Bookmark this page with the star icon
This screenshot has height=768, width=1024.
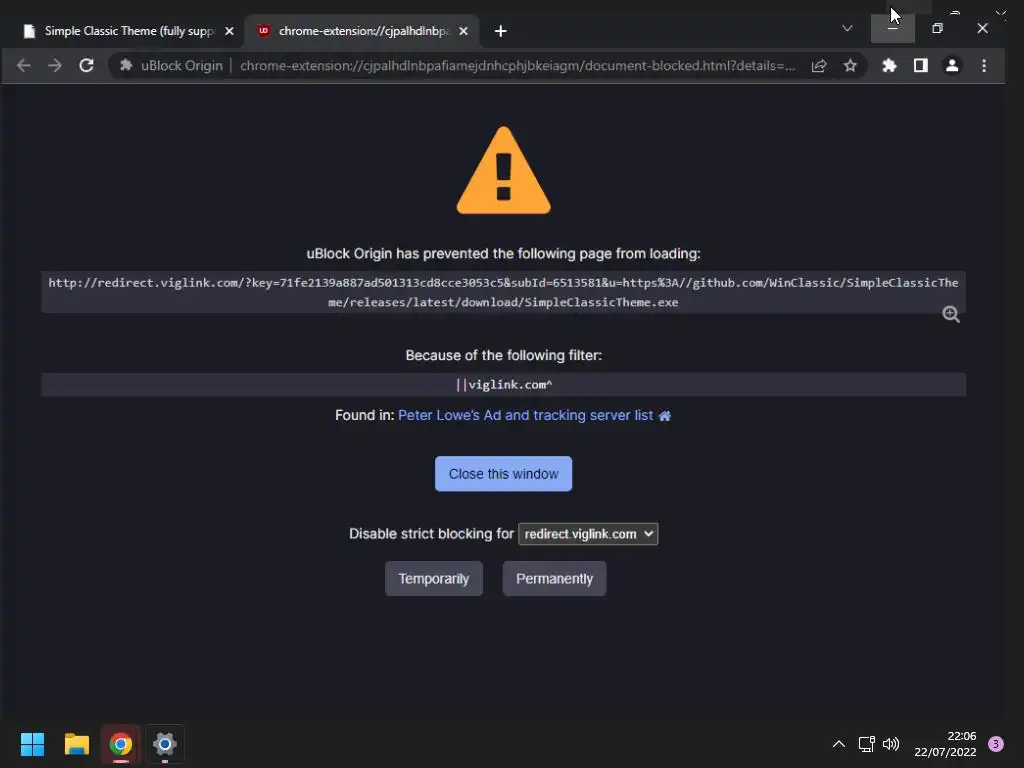point(850,65)
